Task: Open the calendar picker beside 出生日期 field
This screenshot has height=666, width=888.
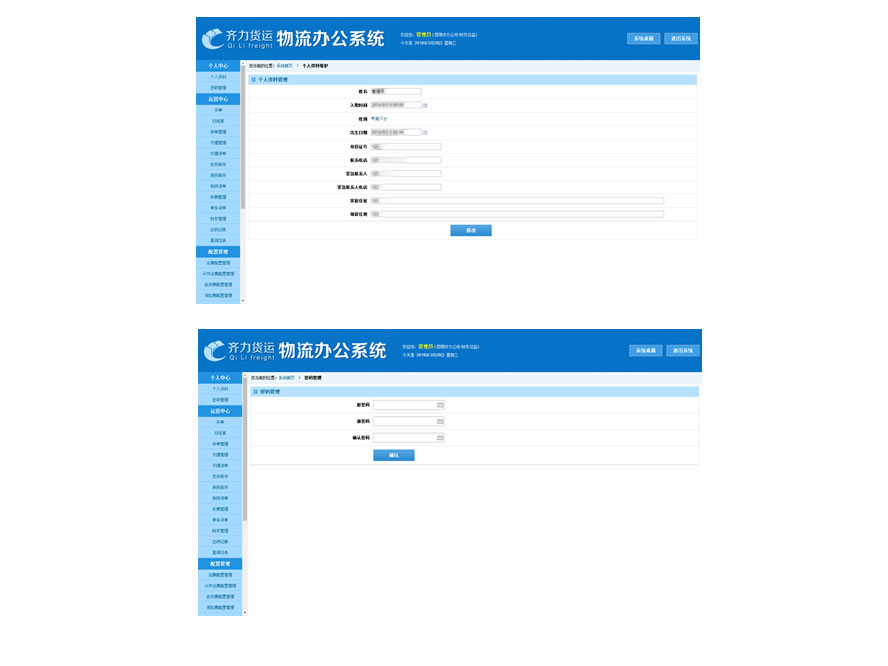Action: click(x=425, y=132)
